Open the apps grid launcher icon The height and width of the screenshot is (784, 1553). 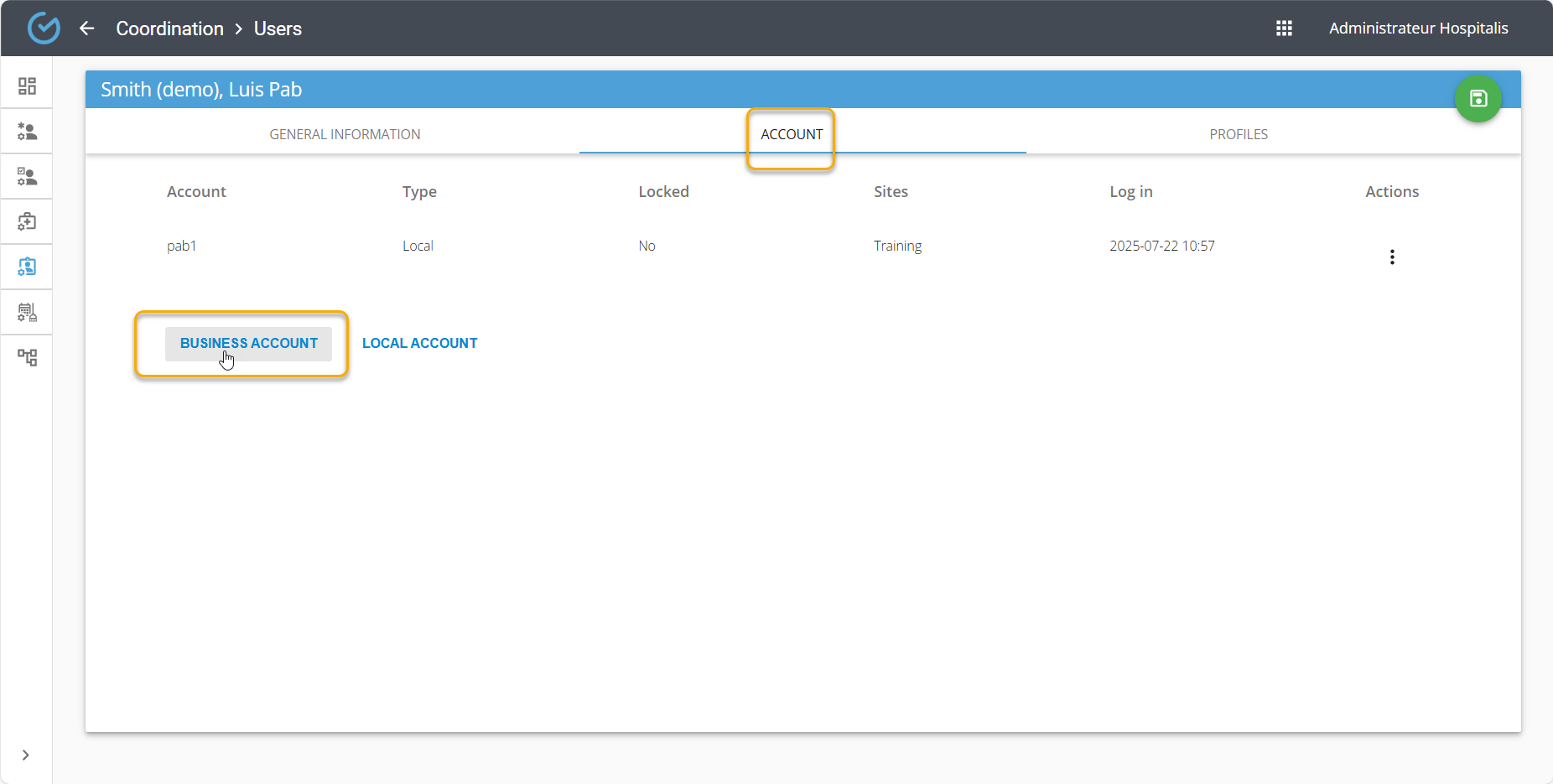[x=1284, y=29]
